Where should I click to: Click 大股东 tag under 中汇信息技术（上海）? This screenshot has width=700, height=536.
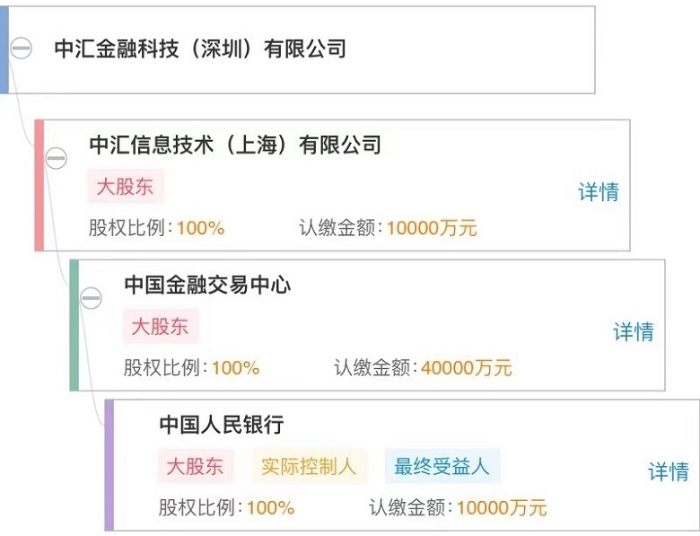[125, 186]
